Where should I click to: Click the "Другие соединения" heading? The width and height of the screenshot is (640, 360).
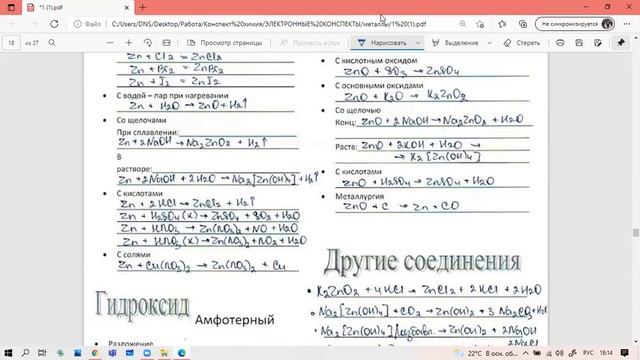[422, 262]
